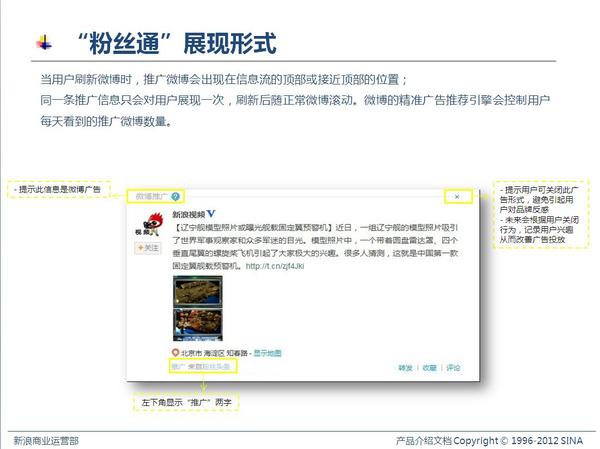600x449 pixels.
Task: Click the help question mark beside 微博推广
Action: (x=175, y=197)
